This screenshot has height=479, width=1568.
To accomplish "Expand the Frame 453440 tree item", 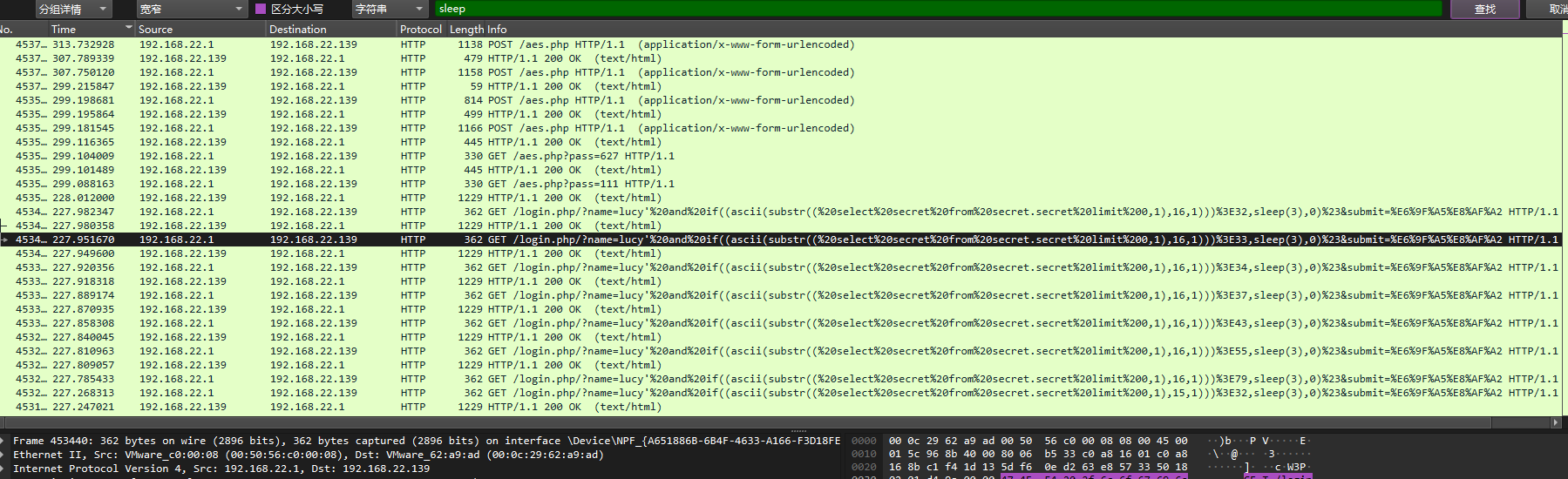I will (5, 441).
